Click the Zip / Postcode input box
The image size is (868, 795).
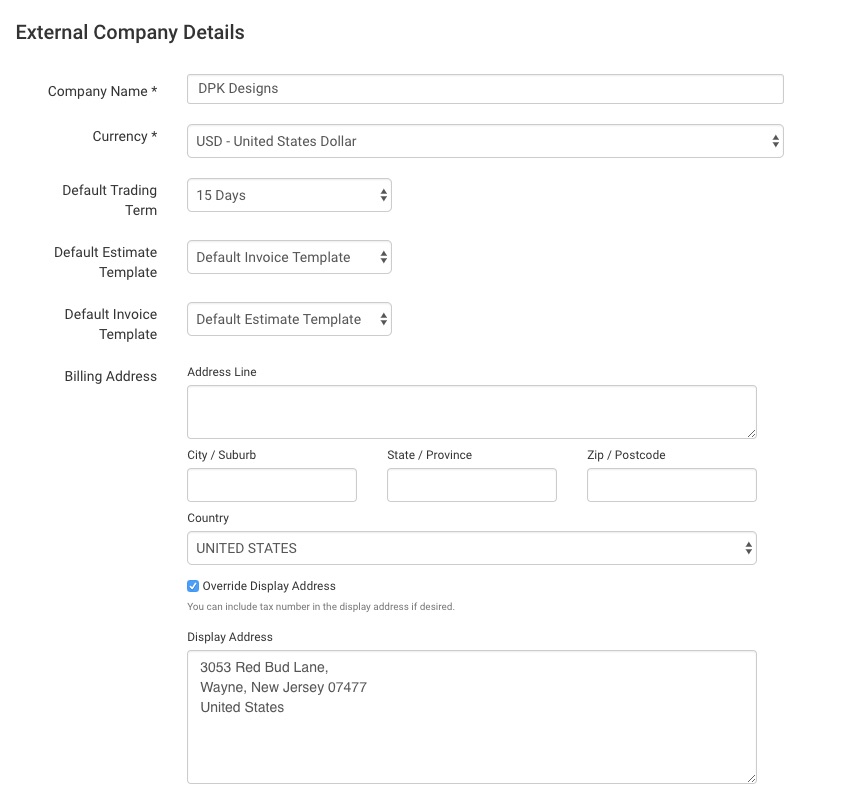(671, 485)
